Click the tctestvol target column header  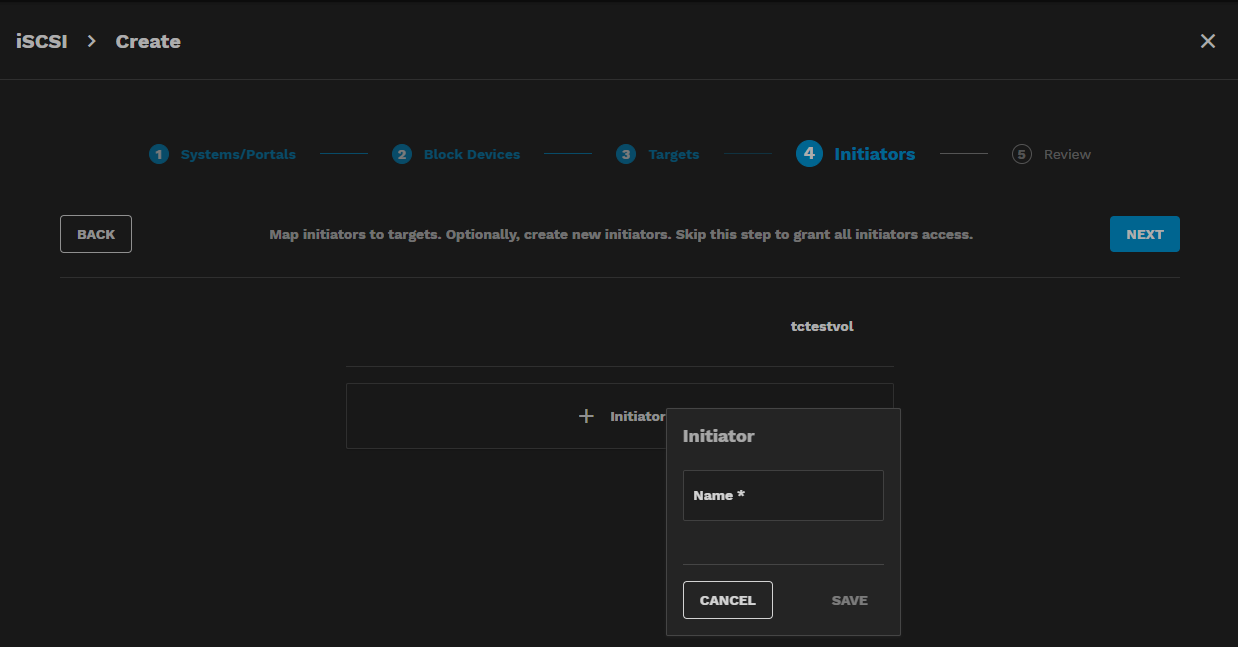(821, 326)
